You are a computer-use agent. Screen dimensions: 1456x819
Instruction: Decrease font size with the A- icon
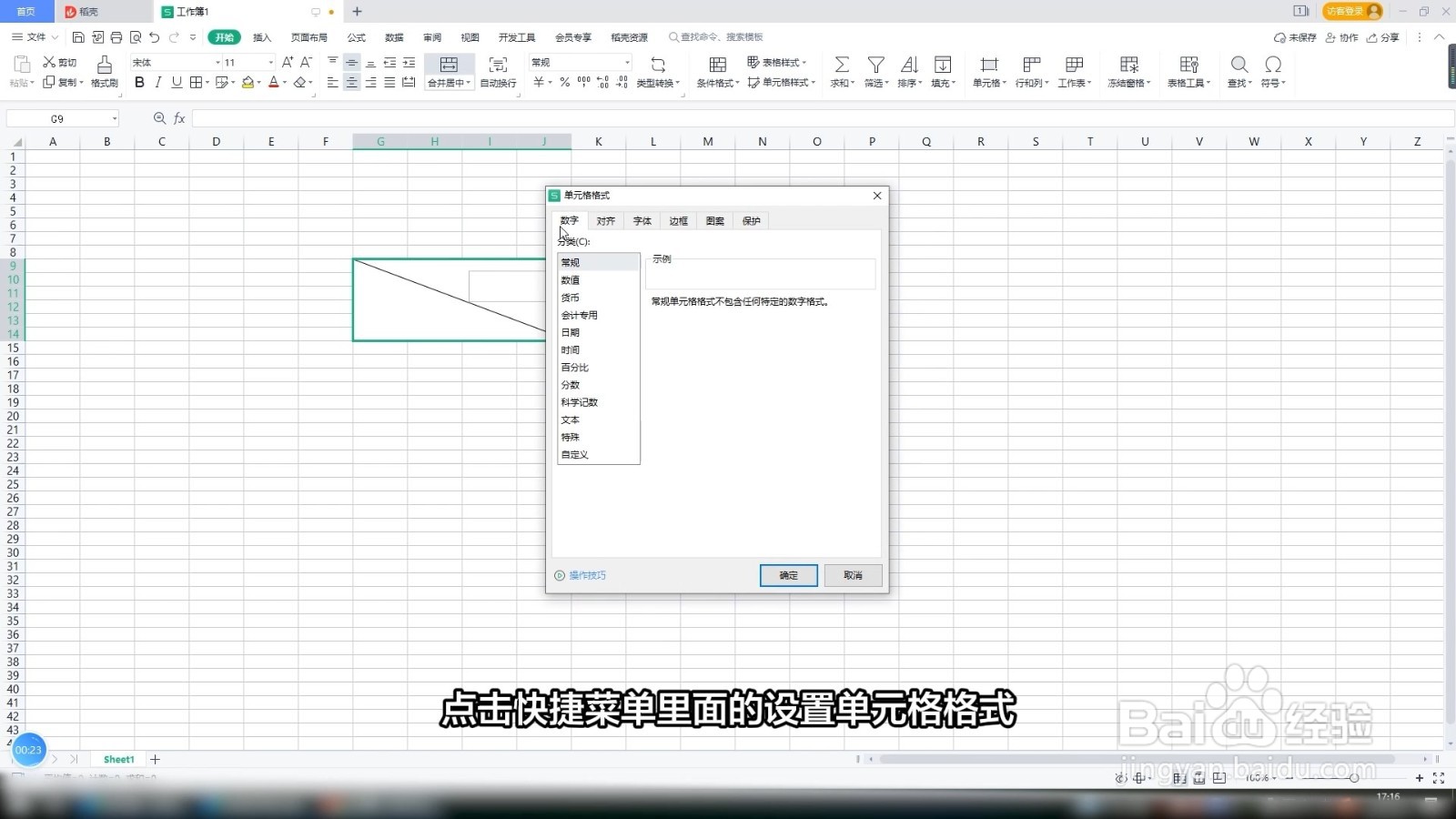306,62
